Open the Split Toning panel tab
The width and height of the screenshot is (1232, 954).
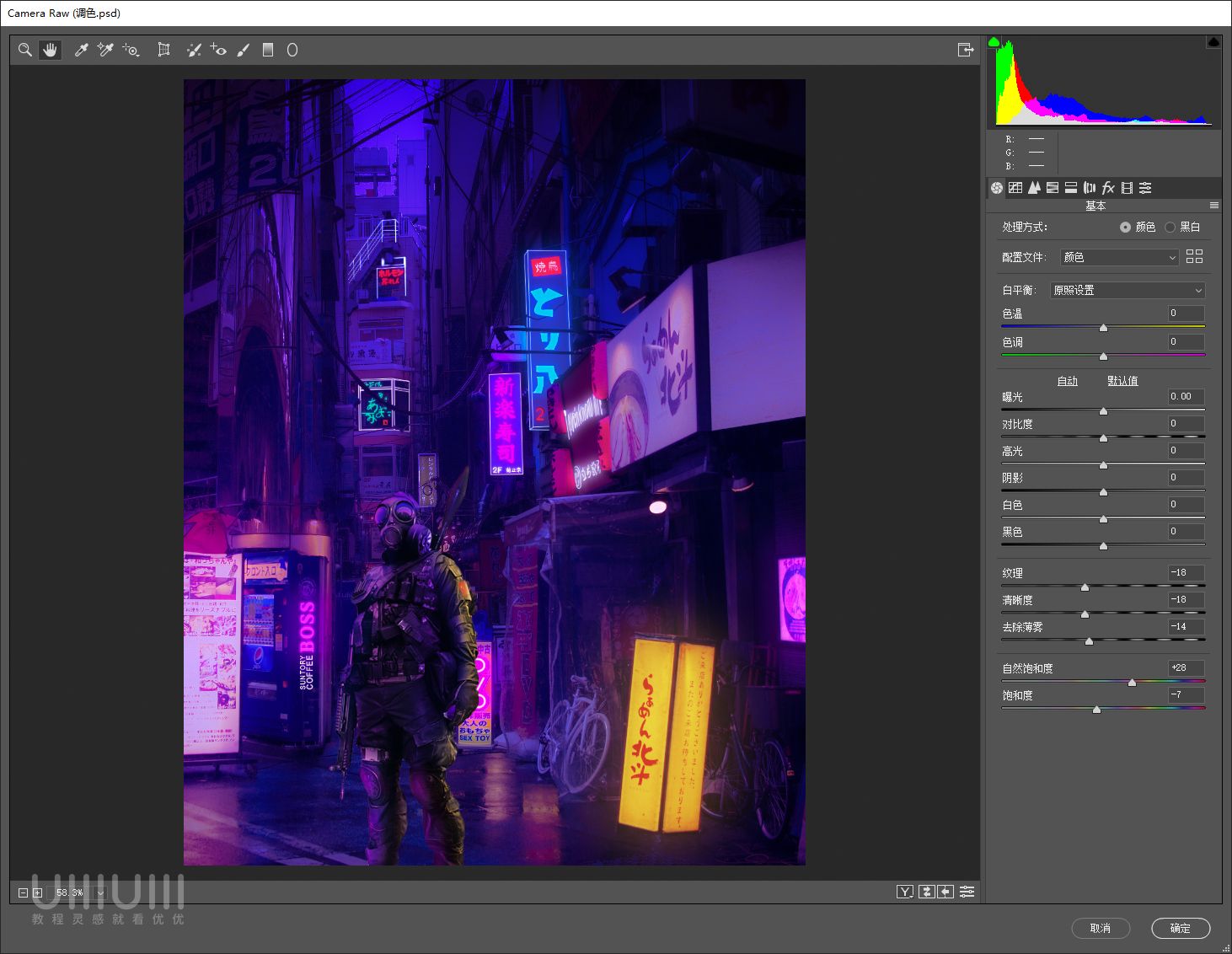[1071, 188]
